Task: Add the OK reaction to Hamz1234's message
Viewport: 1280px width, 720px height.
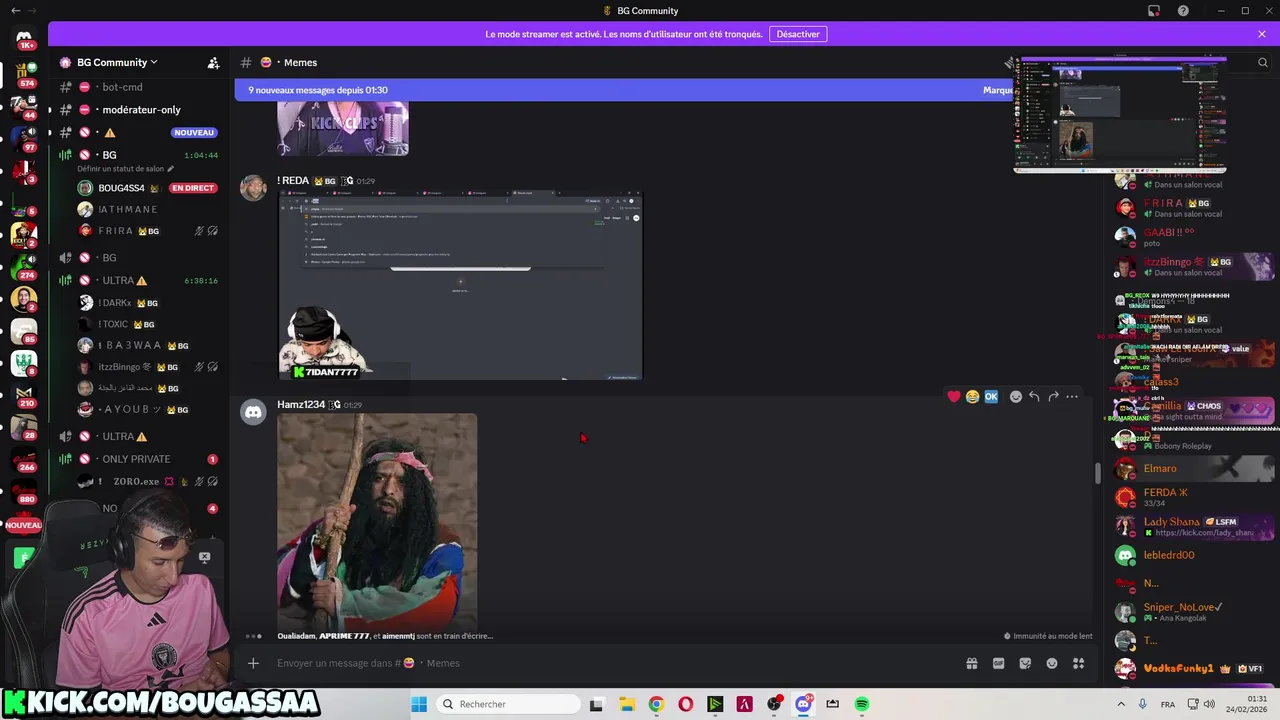Action: tap(991, 396)
